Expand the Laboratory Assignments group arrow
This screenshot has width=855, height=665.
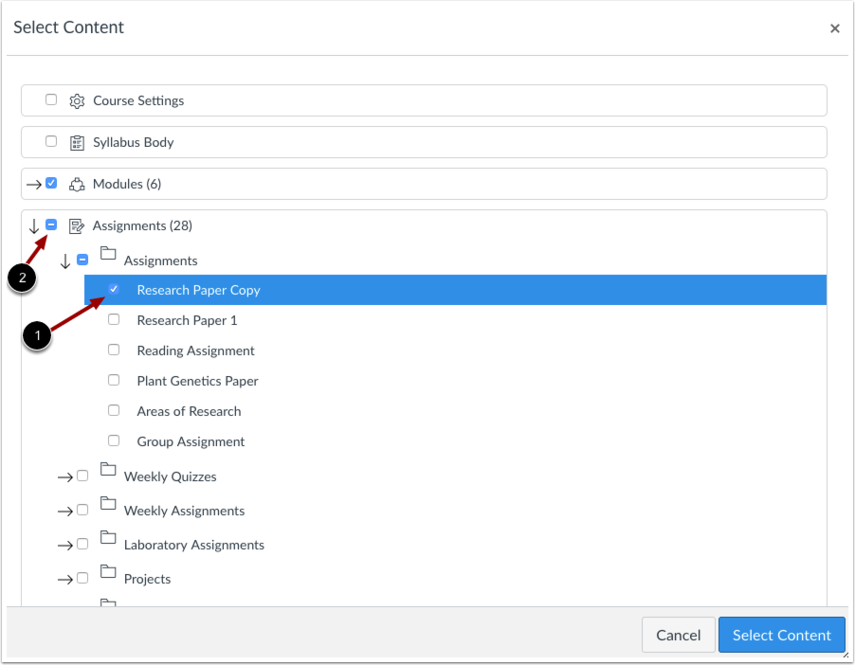pos(65,546)
